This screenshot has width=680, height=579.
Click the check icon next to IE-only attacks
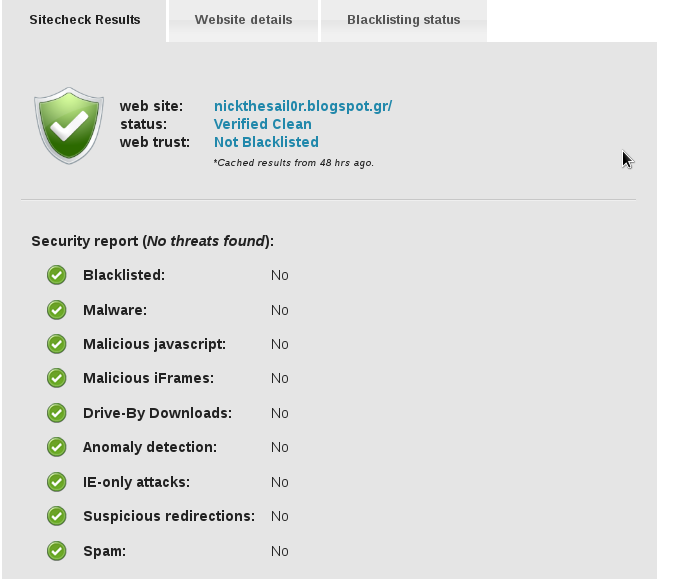tap(56, 482)
